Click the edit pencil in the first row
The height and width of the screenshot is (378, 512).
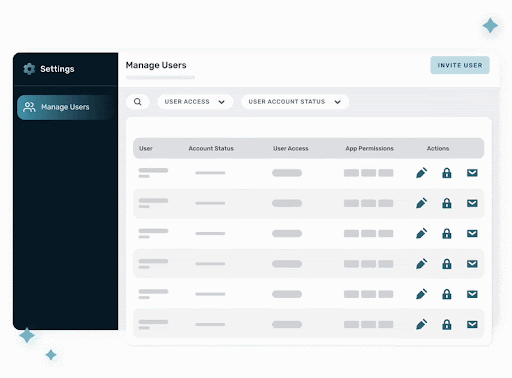(421, 173)
